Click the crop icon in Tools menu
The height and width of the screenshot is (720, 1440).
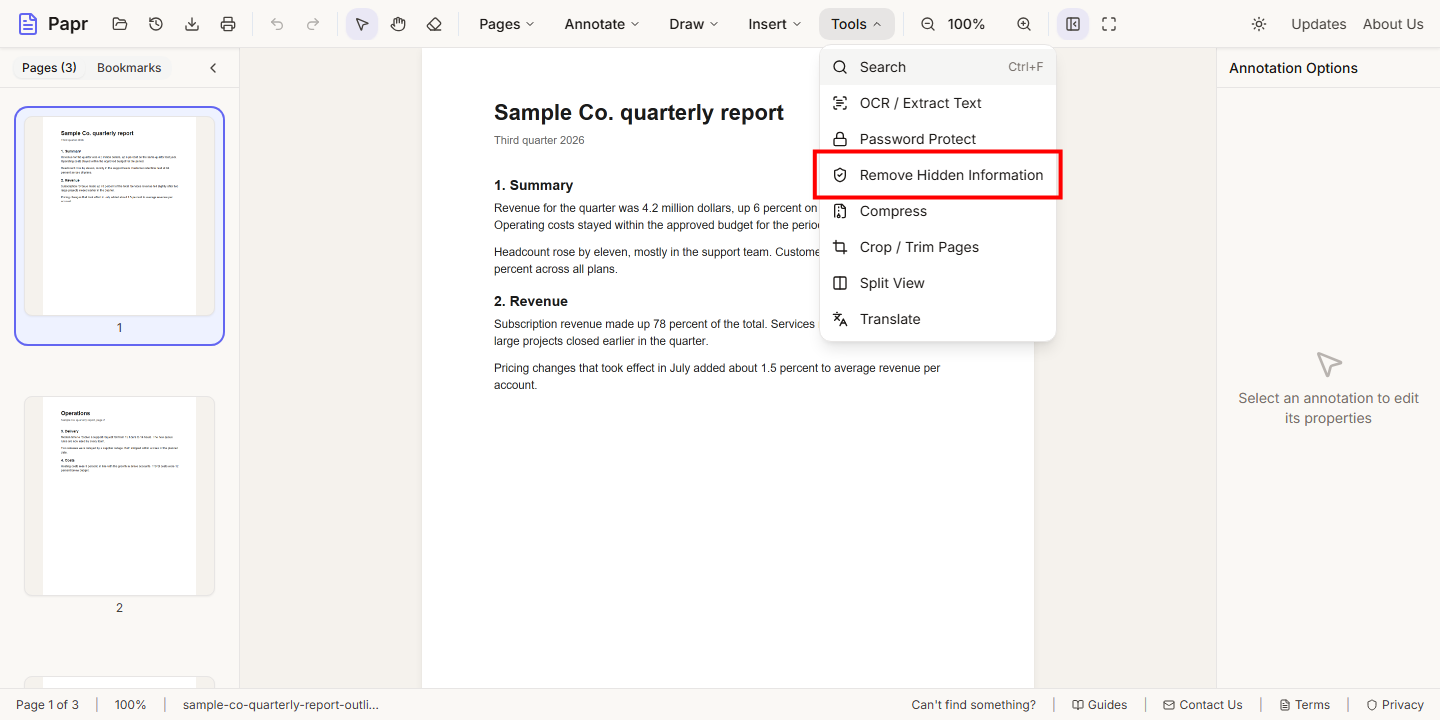[840, 247]
